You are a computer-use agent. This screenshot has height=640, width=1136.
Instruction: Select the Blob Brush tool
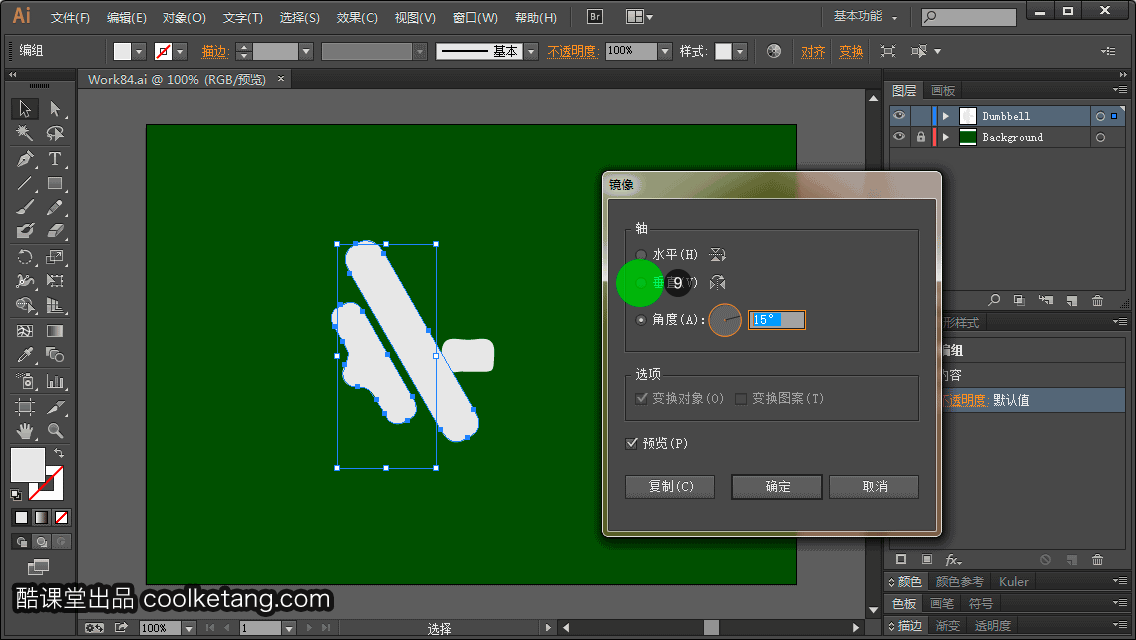[x=25, y=231]
